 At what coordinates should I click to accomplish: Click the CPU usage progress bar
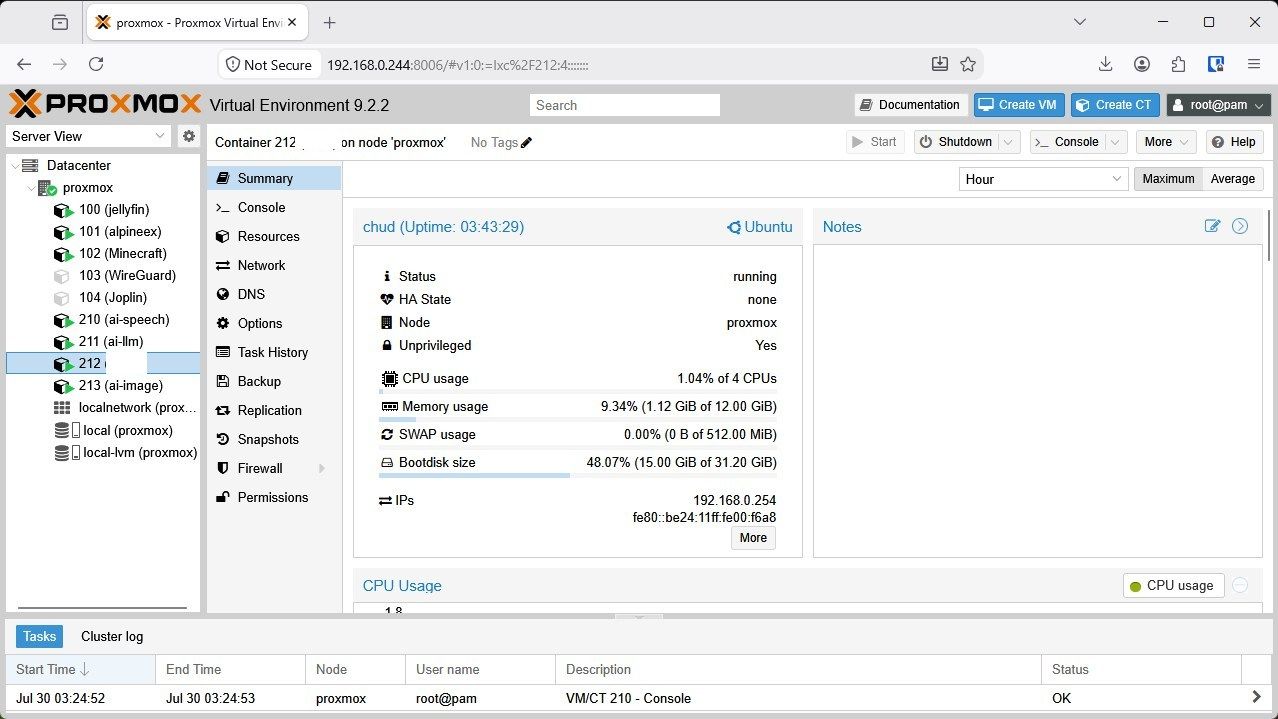pyautogui.click(x=578, y=392)
